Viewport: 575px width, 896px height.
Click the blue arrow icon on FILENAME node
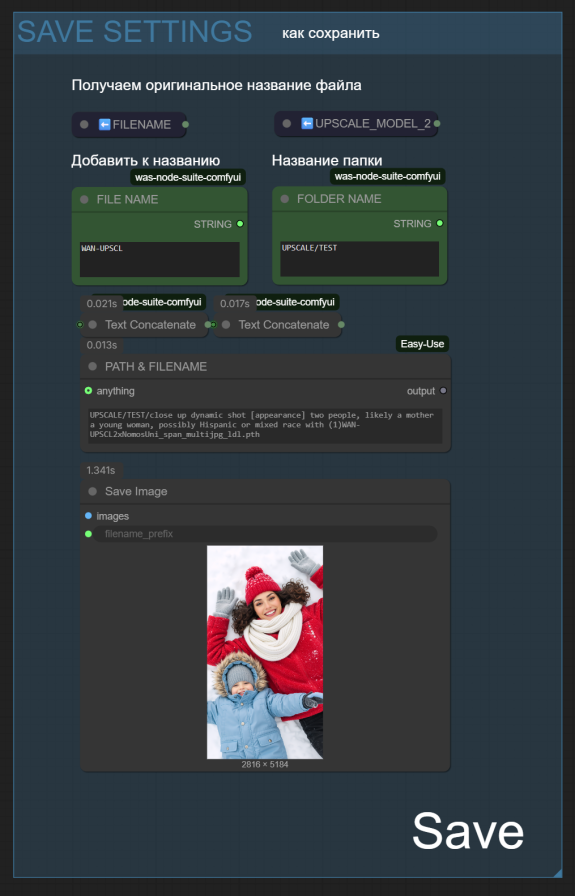point(105,124)
